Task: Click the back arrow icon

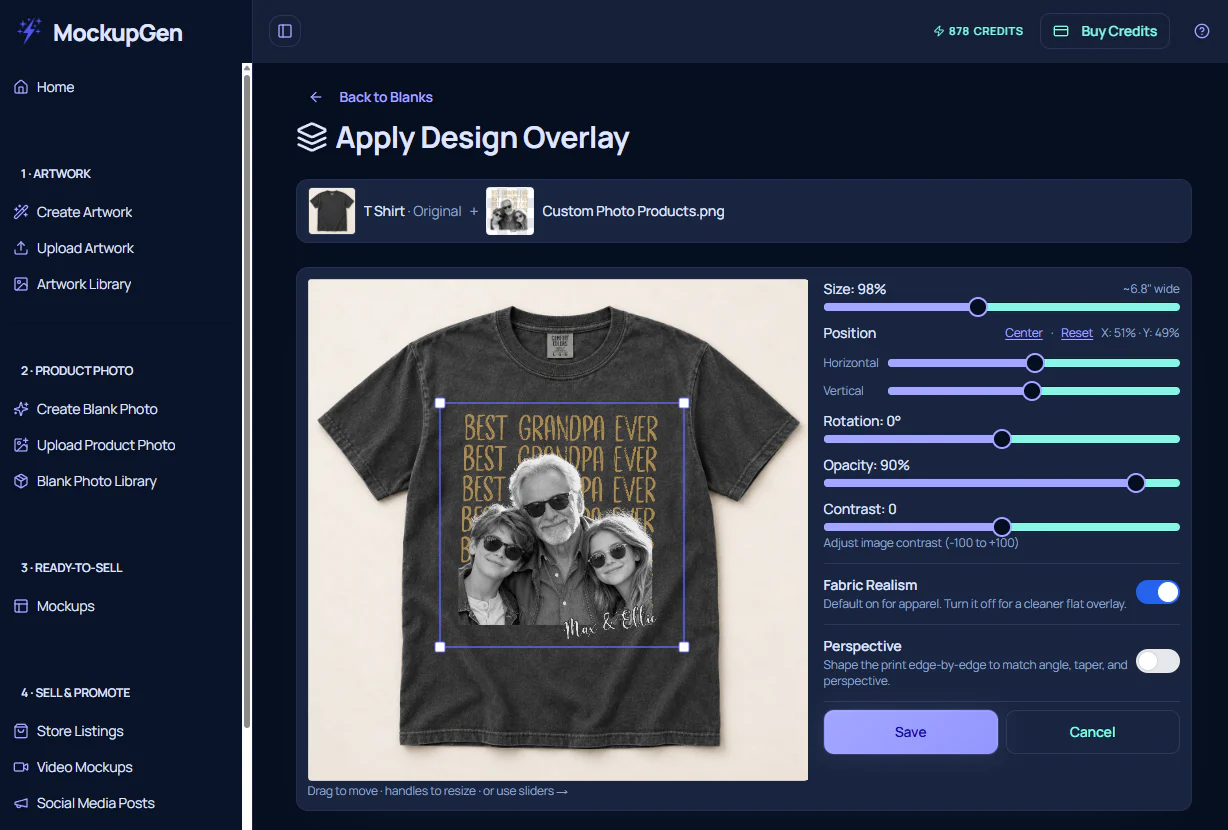Action: [x=316, y=97]
